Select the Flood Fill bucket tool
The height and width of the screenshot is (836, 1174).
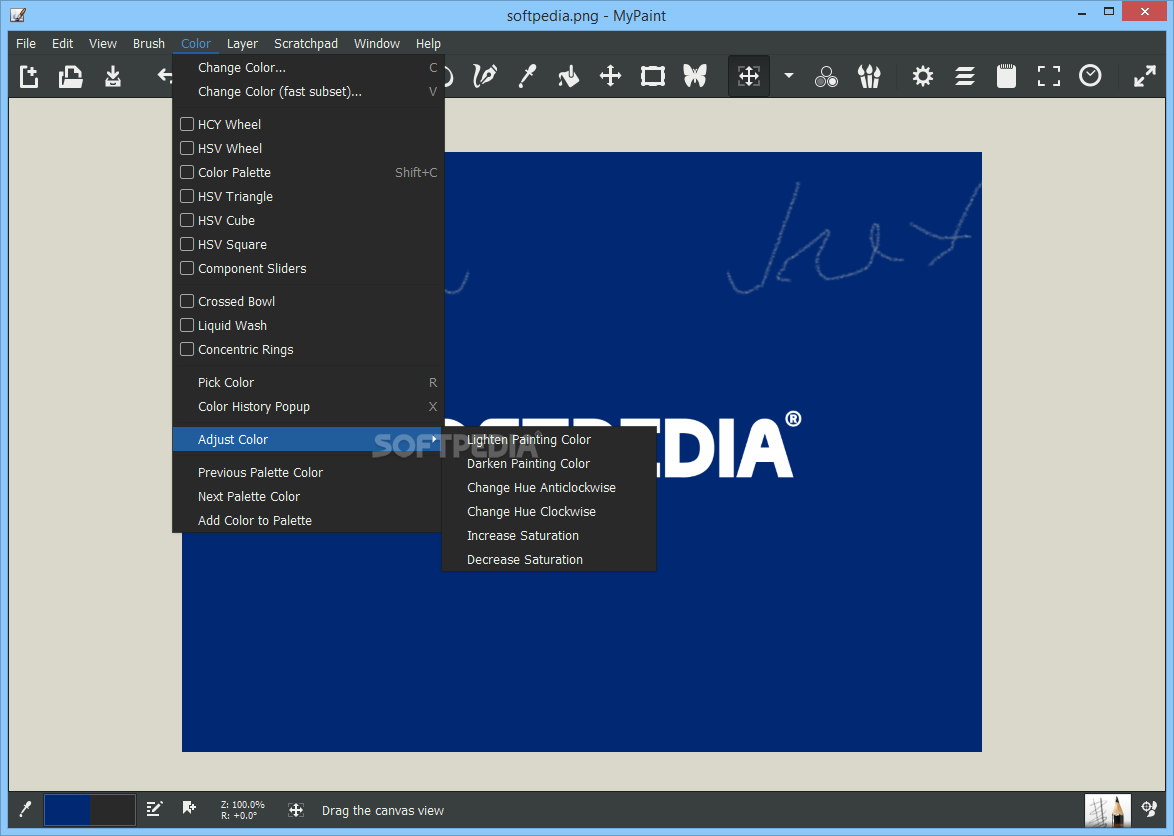[x=569, y=76]
